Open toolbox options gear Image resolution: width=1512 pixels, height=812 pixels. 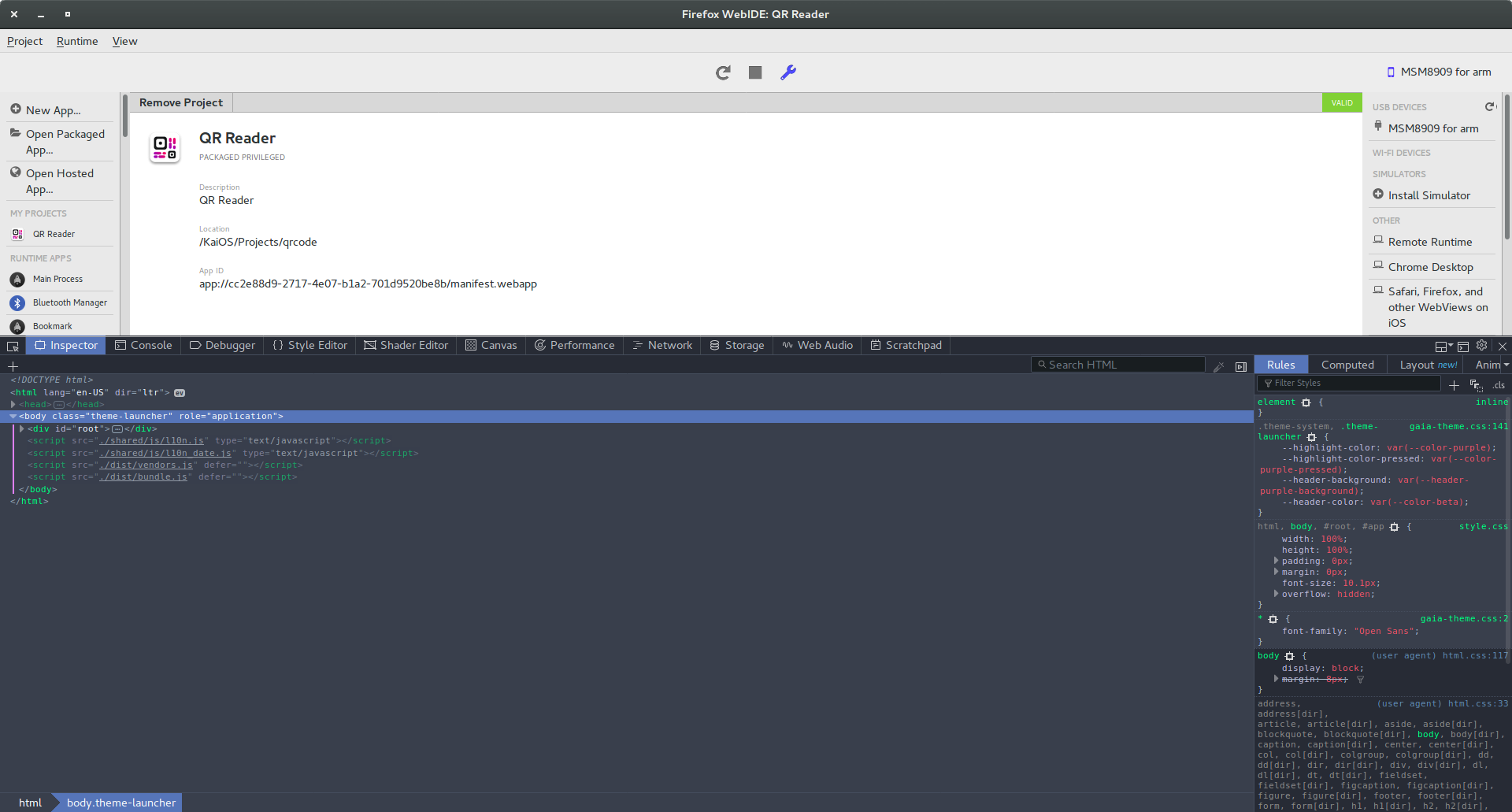pos(1482,346)
